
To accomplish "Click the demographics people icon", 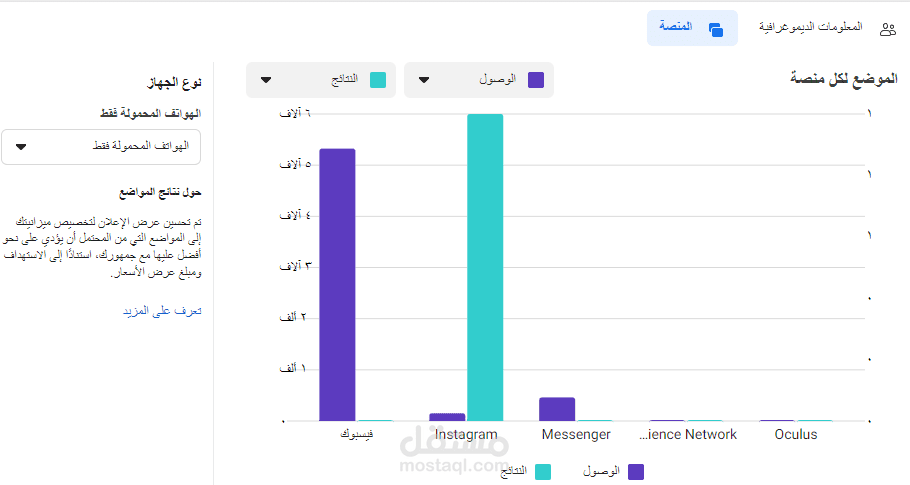I will point(887,29).
